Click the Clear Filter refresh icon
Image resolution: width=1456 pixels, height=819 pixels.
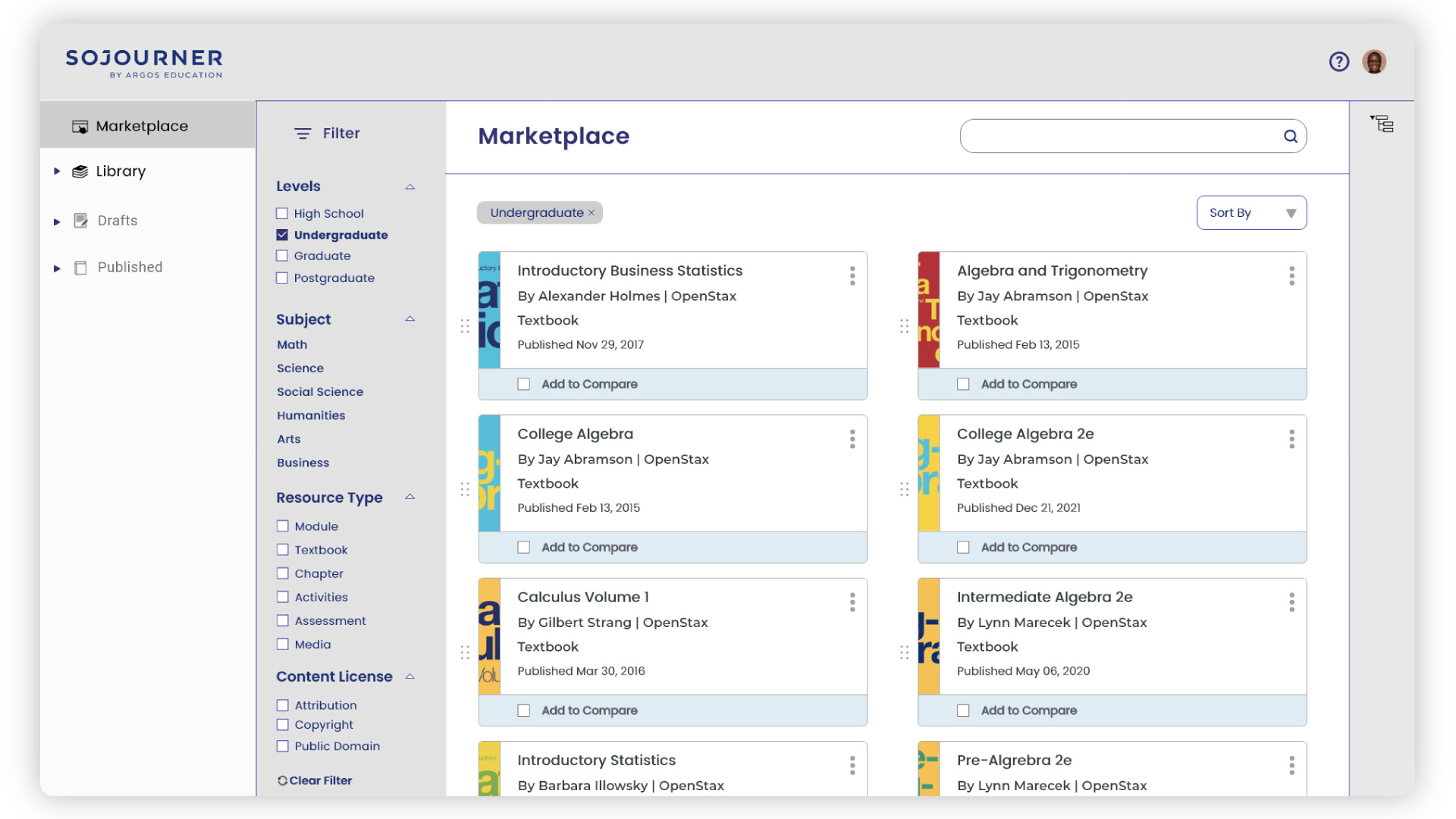point(282,780)
